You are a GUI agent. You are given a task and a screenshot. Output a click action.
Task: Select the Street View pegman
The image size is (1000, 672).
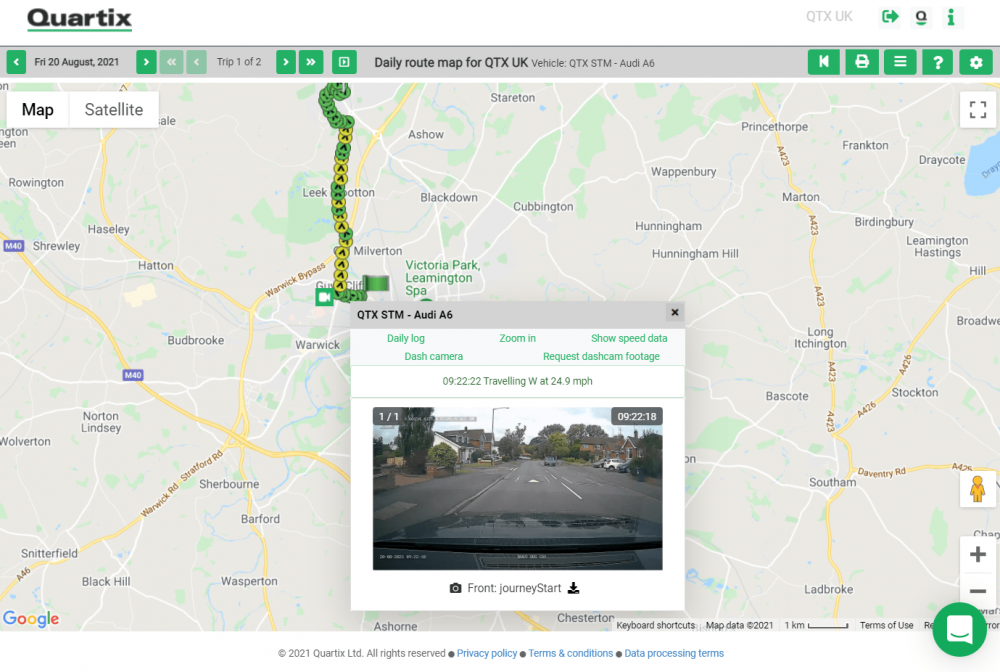(x=977, y=490)
